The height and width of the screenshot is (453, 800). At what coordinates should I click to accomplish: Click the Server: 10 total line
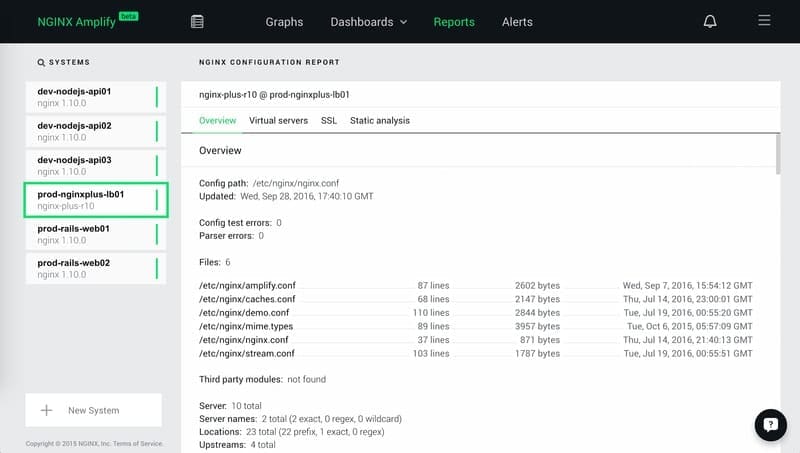point(230,406)
